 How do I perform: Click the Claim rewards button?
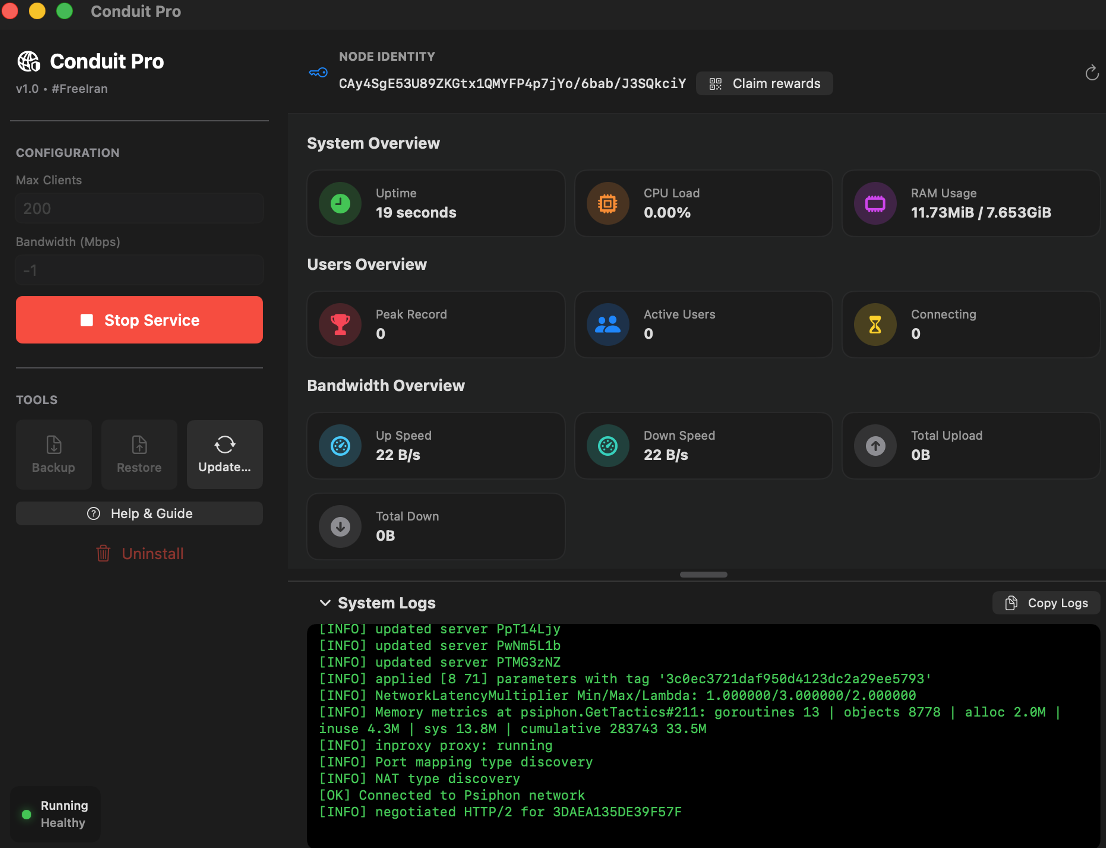tap(764, 84)
